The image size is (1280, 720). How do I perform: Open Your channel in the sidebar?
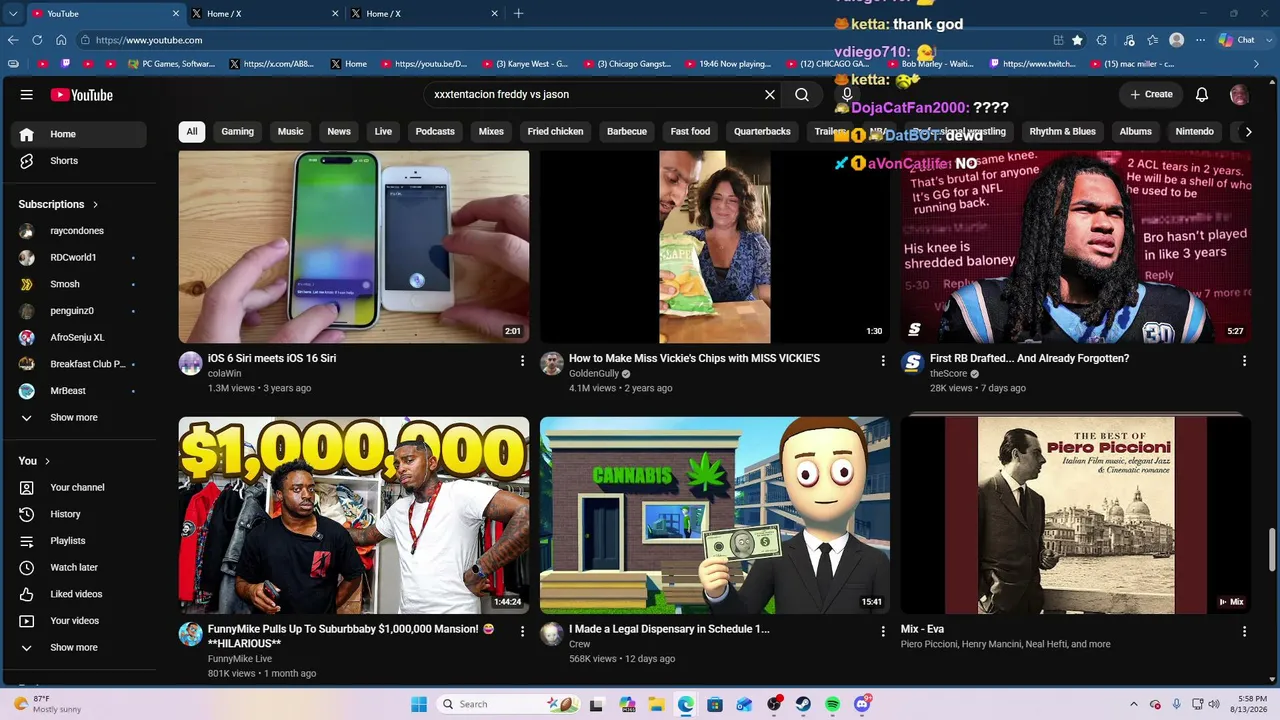(x=78, y=488)
